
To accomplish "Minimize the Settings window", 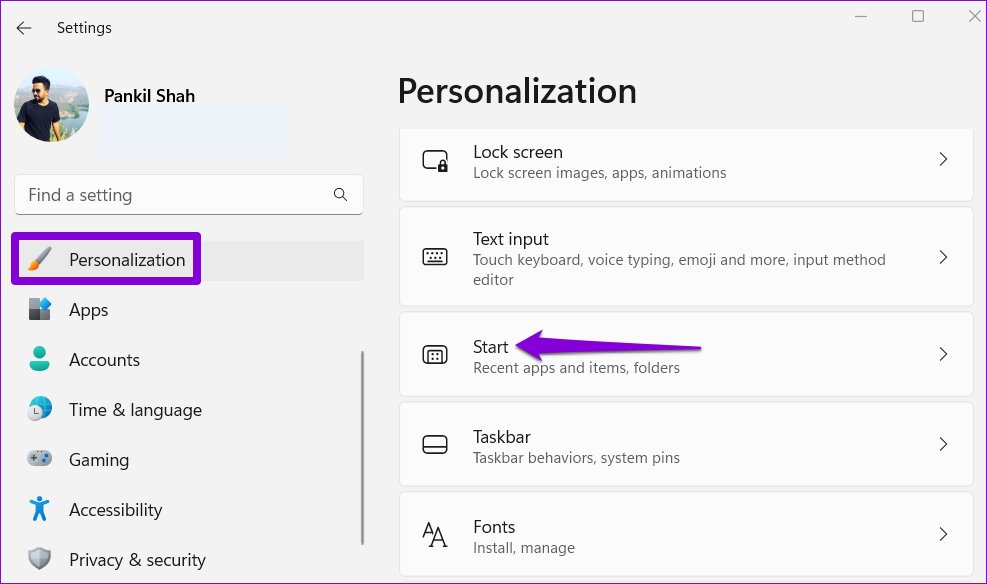I will point(861,16).
